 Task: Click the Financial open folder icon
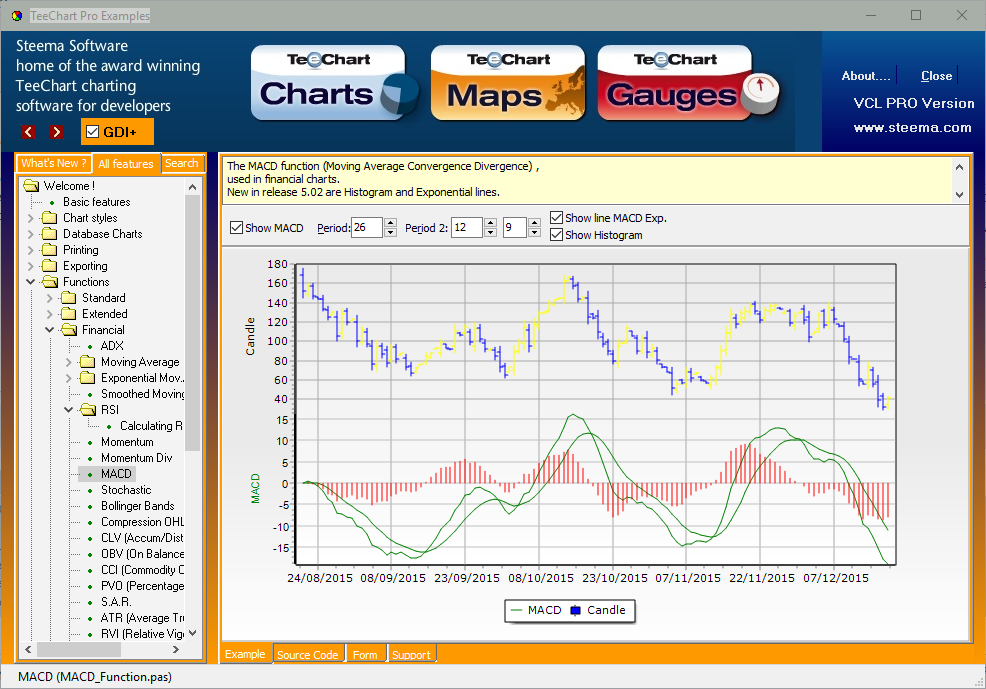[69, 330]
